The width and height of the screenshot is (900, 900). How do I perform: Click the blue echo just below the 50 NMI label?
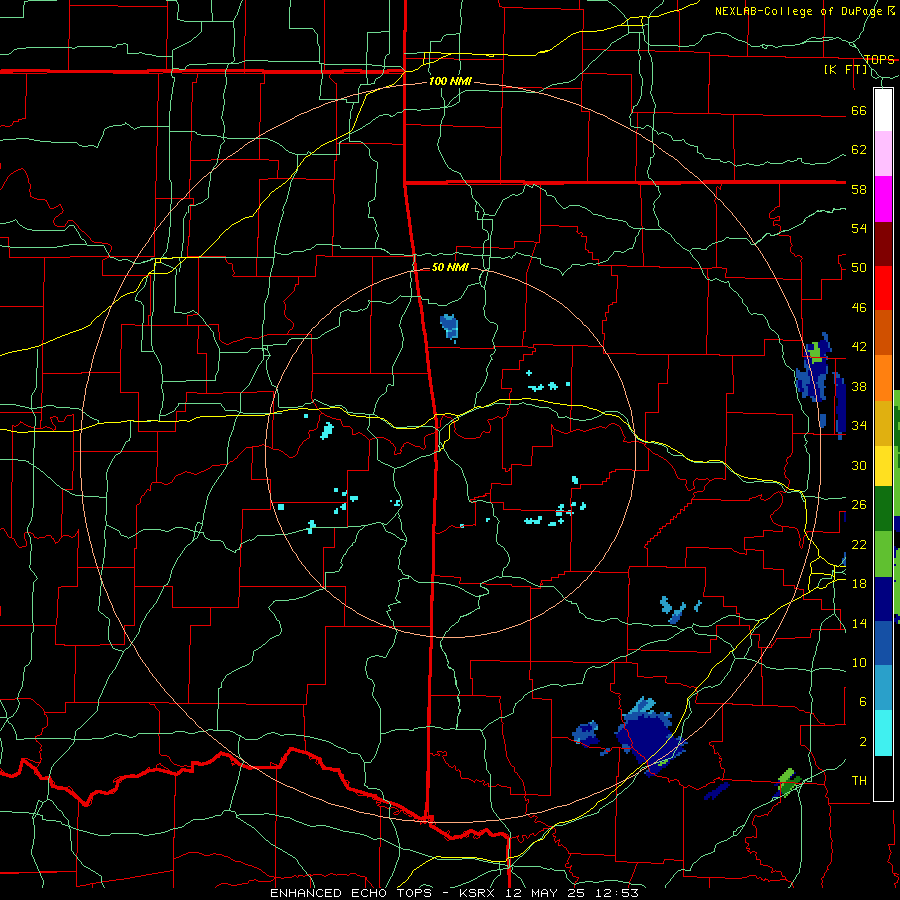coord(449,328)
